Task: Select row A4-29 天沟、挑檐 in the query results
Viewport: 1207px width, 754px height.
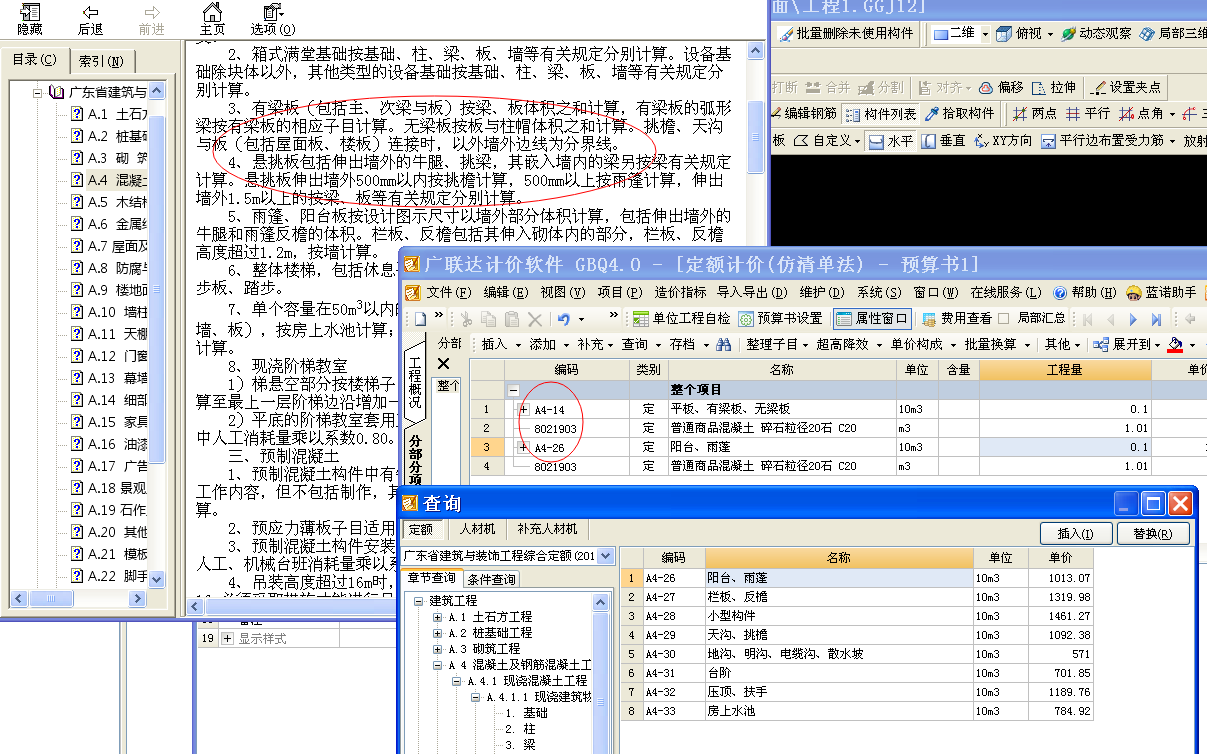Action: pos(856,635)
